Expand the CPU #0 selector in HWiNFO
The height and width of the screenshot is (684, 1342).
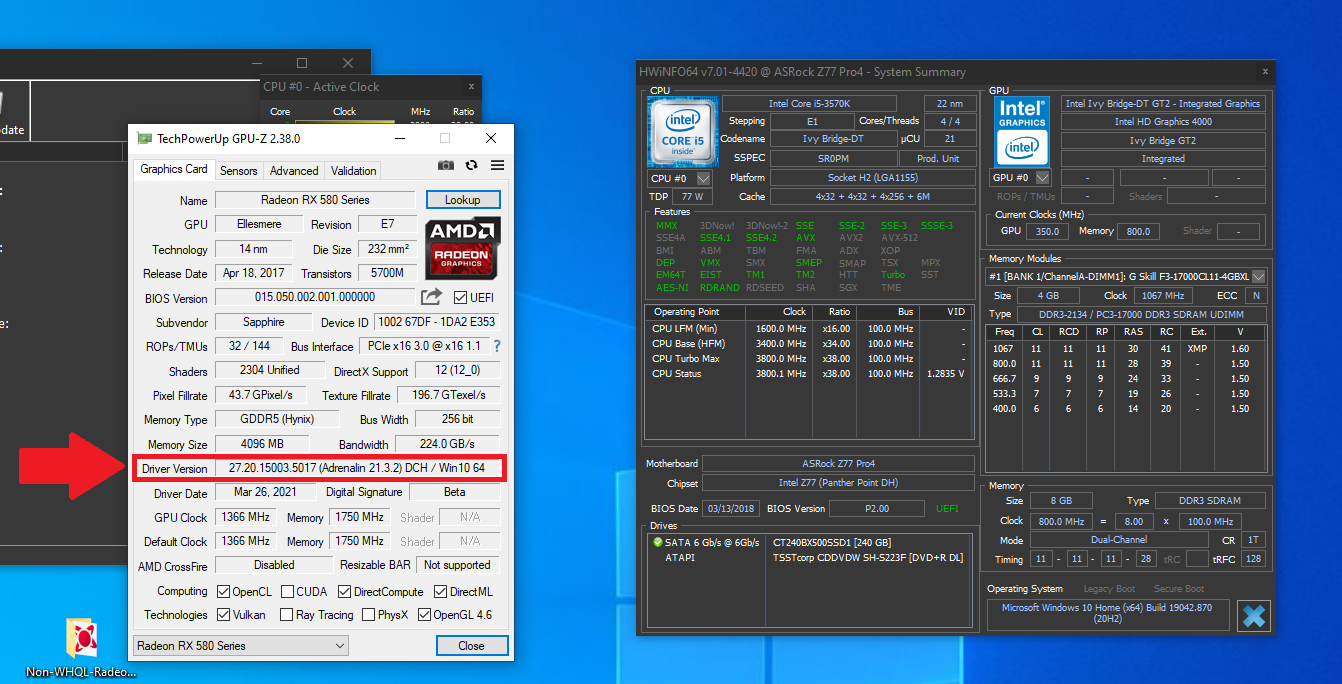coord(703,178)
